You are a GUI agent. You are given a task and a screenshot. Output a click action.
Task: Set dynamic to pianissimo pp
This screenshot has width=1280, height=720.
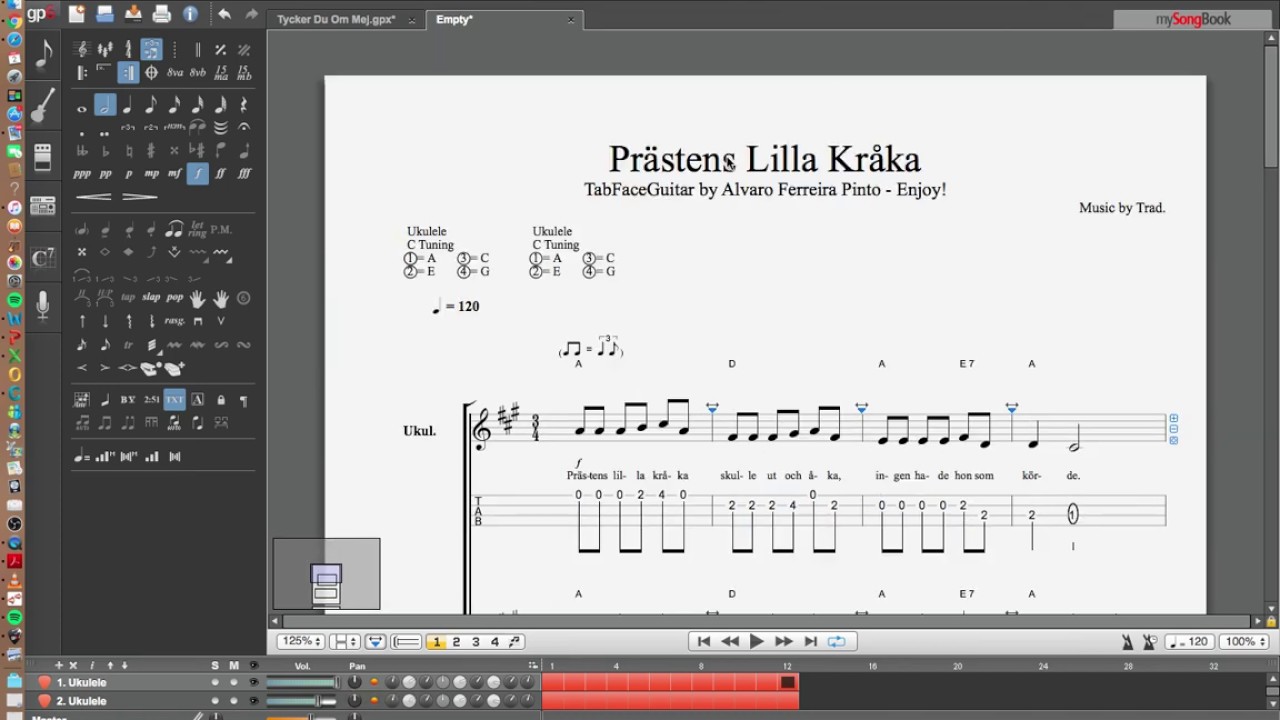105,173
